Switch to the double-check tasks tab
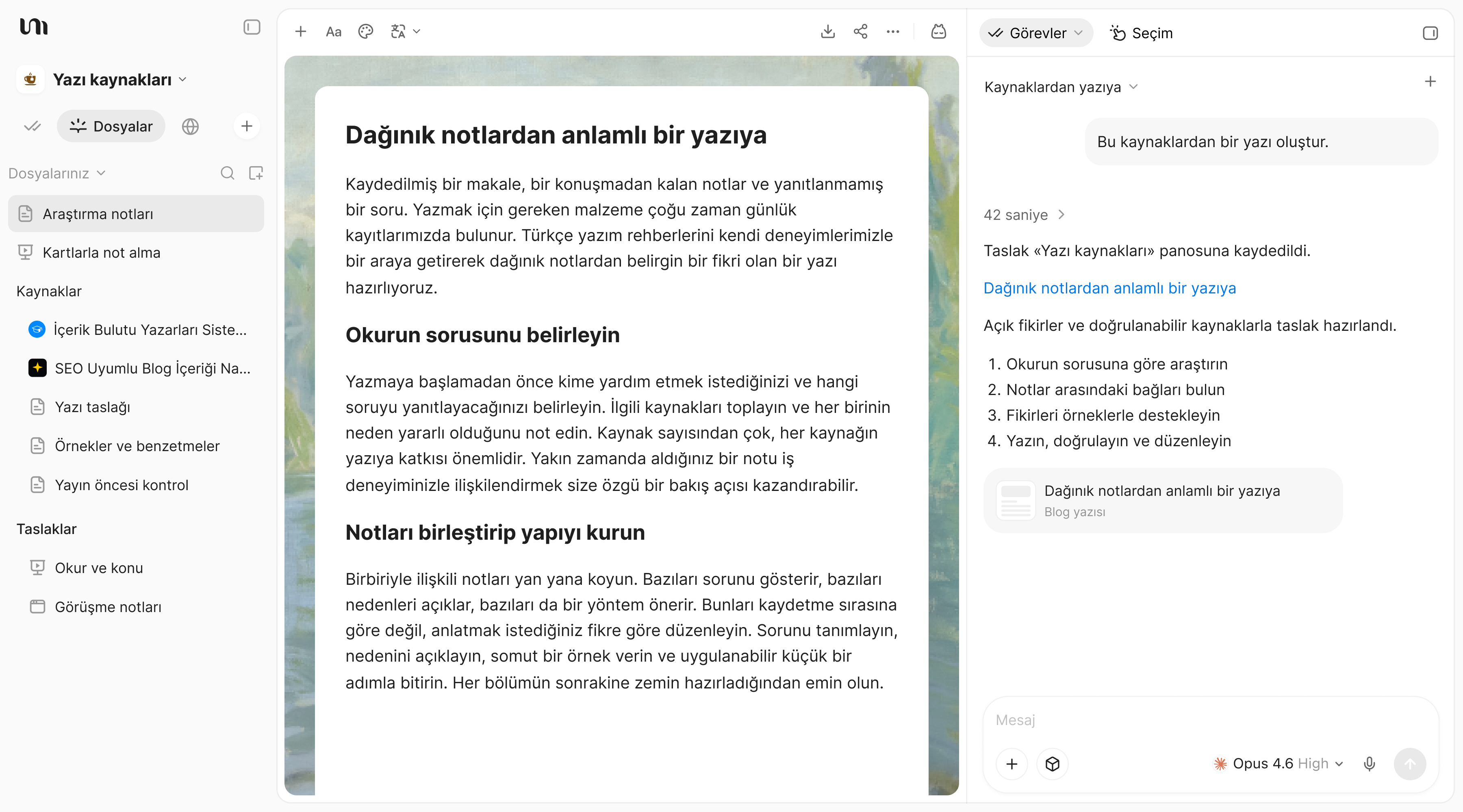 (x=33, y=126)
